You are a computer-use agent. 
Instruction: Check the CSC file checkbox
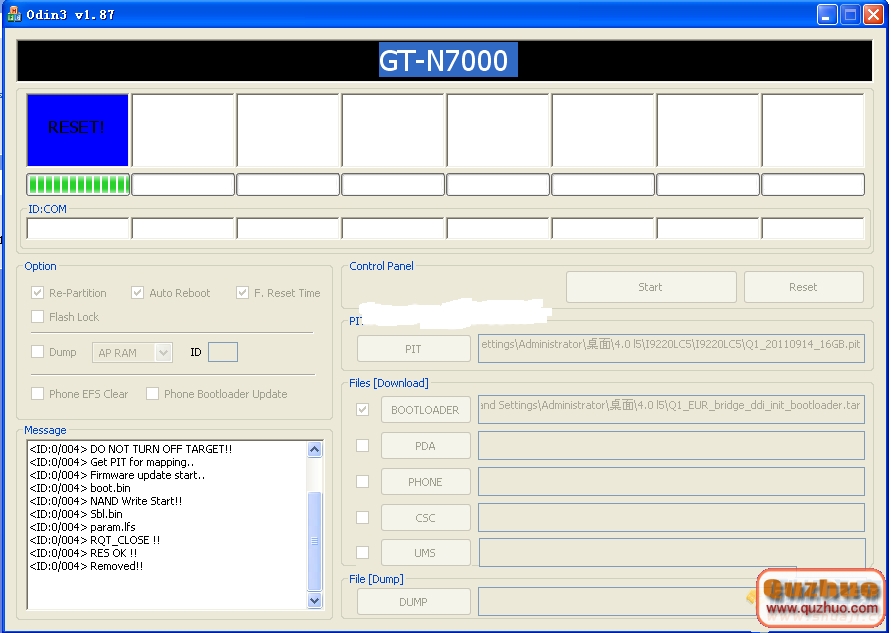click(x=362, y=517)
